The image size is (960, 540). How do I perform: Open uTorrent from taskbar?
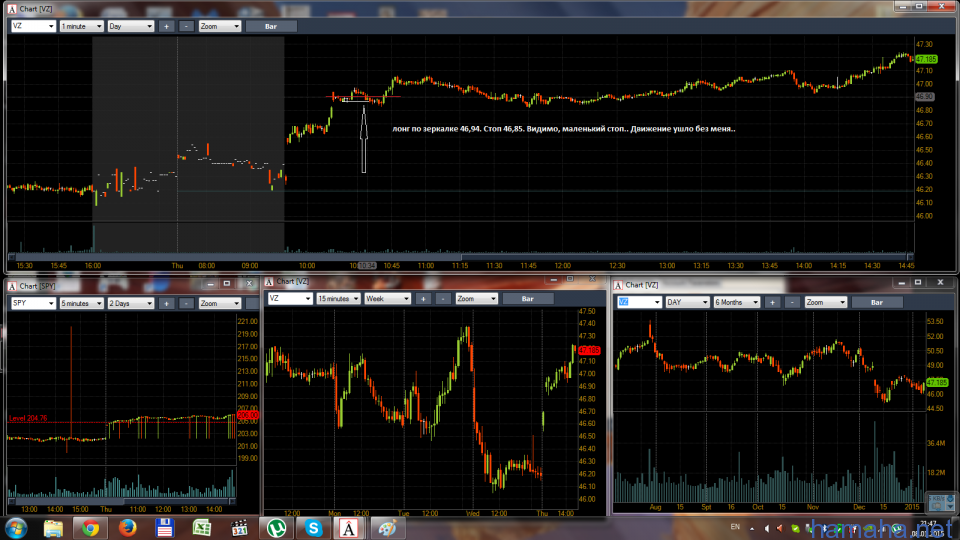click(x=276, y=528)
